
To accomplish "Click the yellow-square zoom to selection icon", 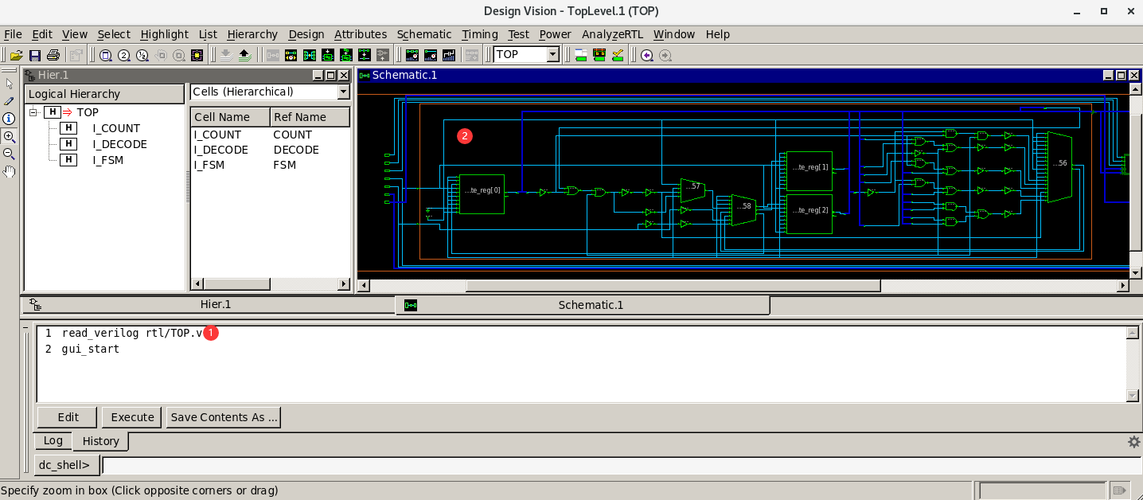I will (x=197, y=55).
